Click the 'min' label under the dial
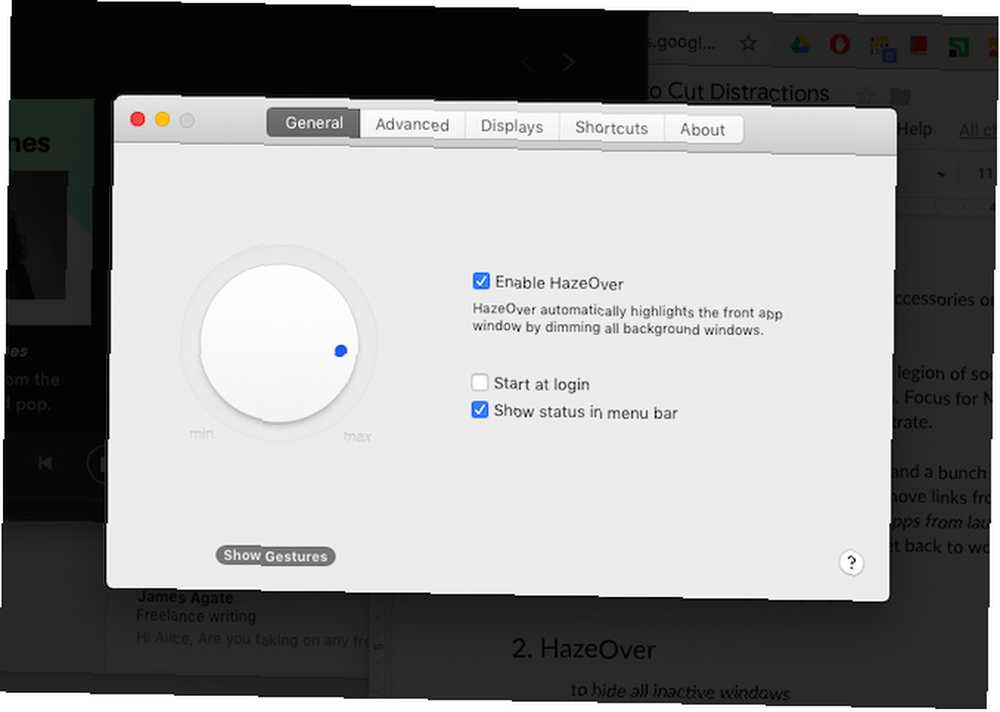Screen dimensions: 1000x712 tap(201, 434)
